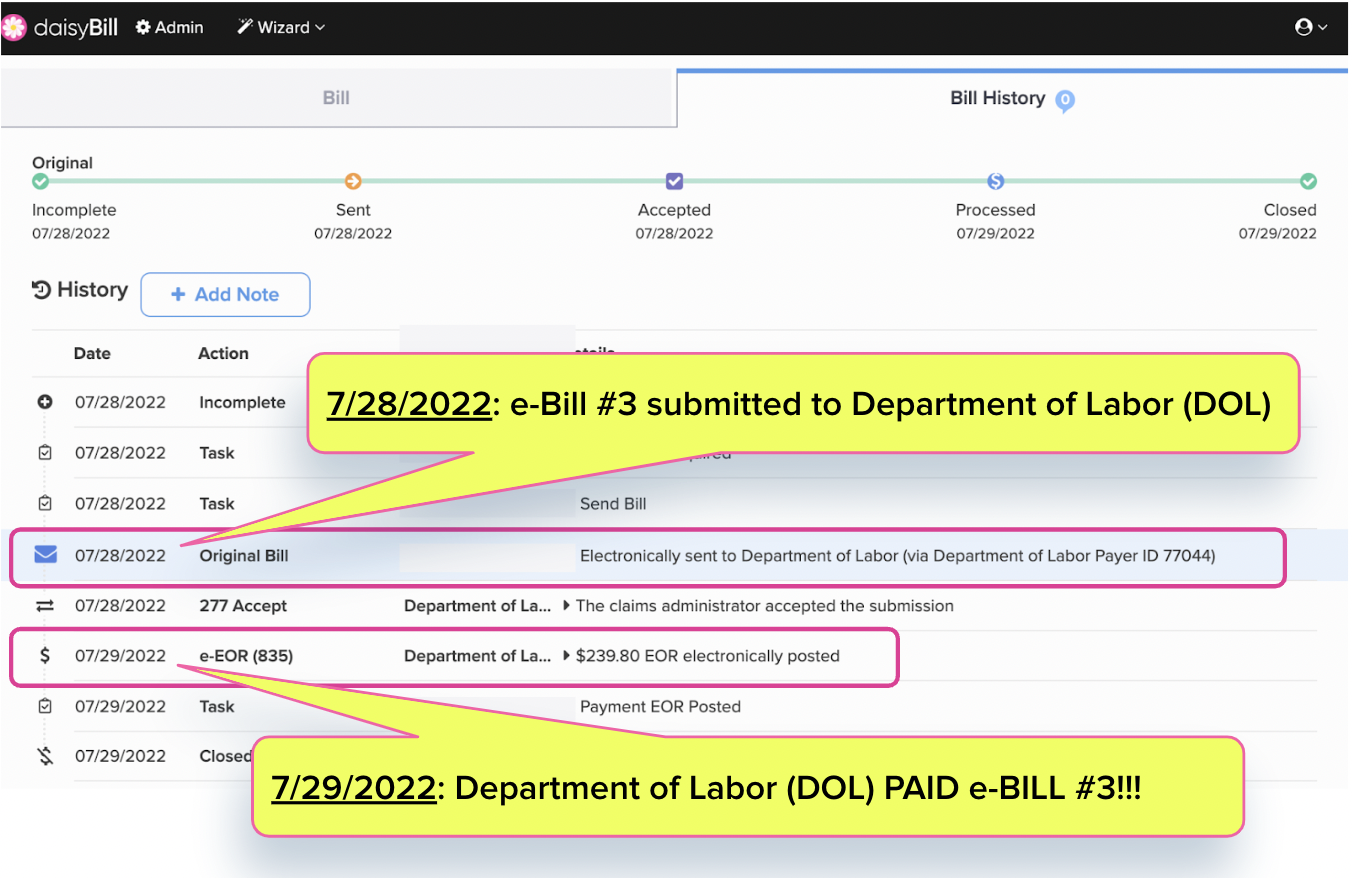Viewport: 1352px width, 878px height.
Task: Click the Original label above status timeline
Action: coord(62,162)
